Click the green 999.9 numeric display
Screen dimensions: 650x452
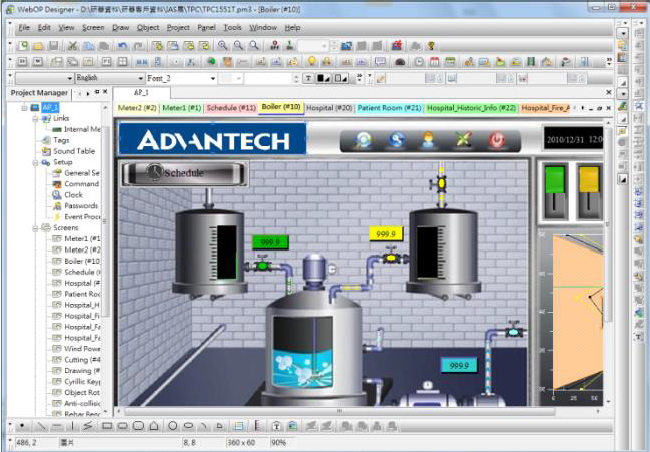point(270,242)
